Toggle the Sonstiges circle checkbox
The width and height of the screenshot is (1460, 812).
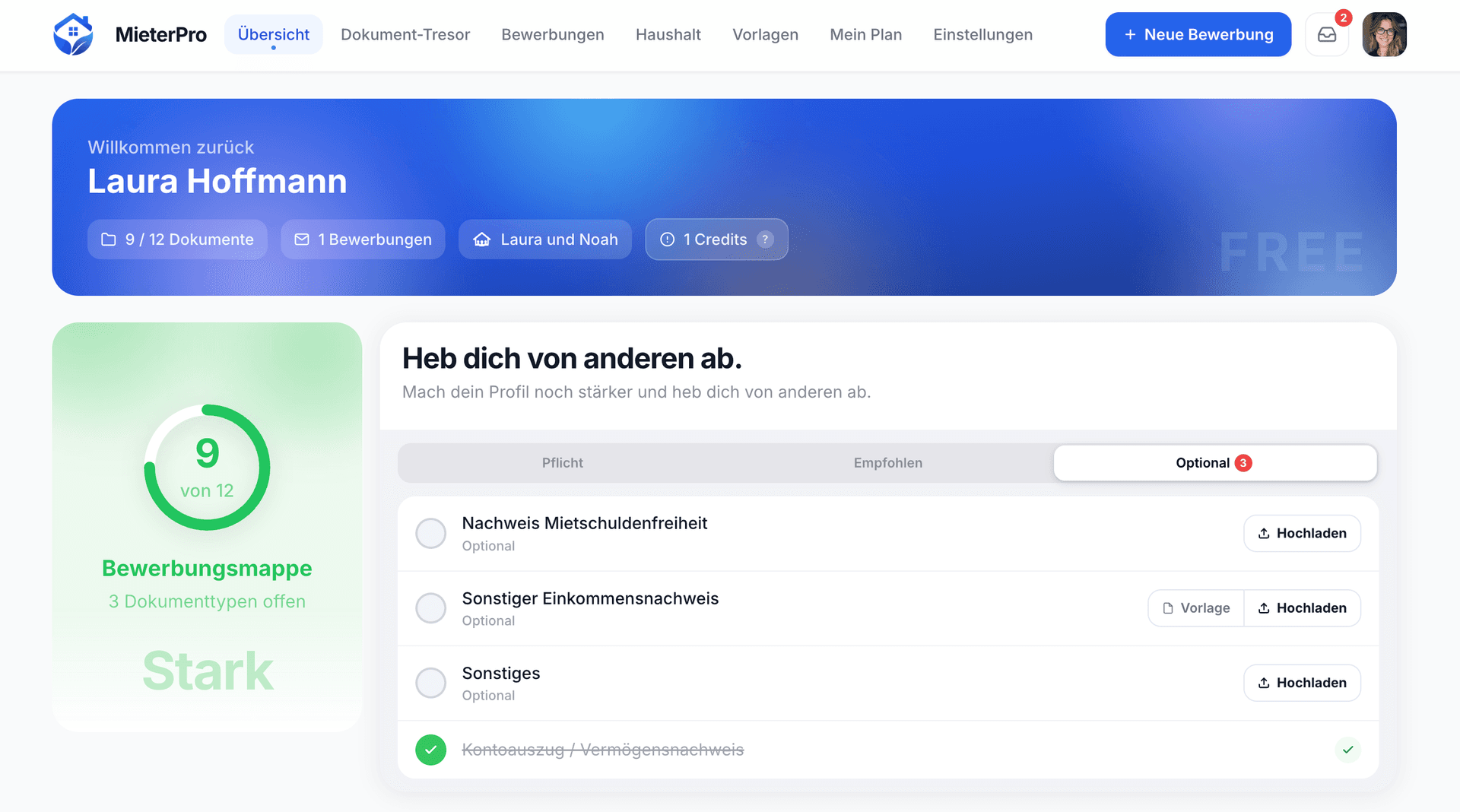tap(430, 683)
